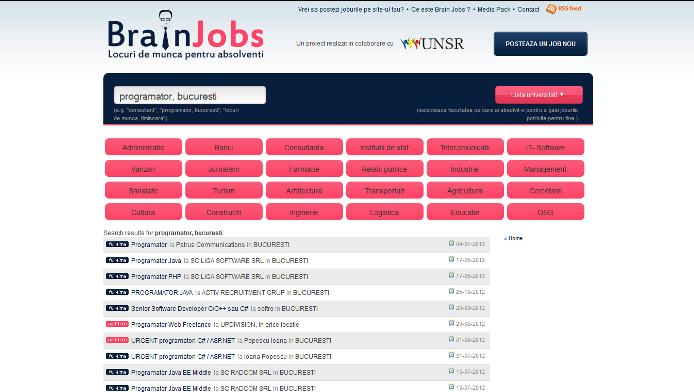Click the search keywords input field

click(x=190, y=95)
